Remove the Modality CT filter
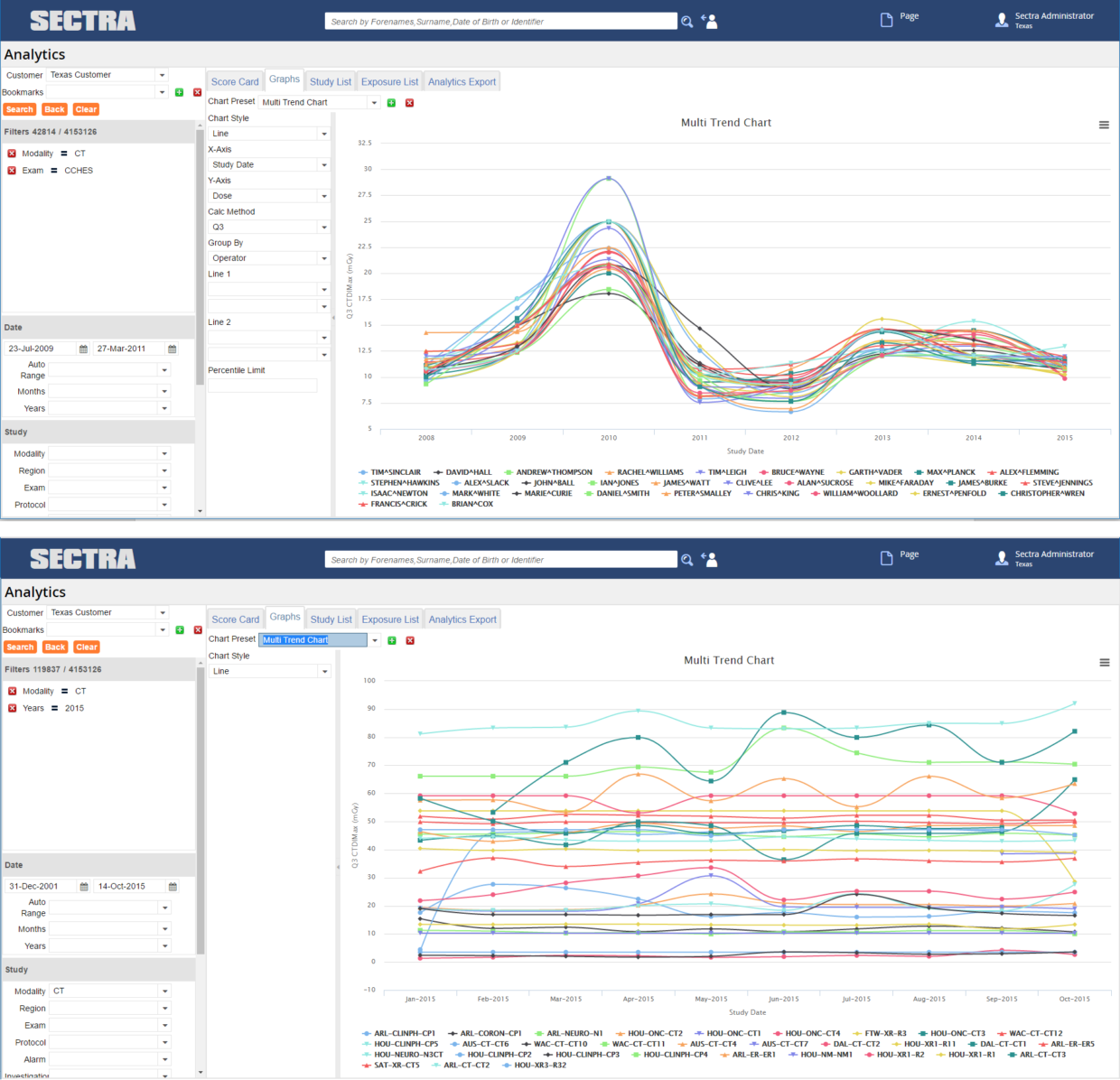 click(12, 154)
